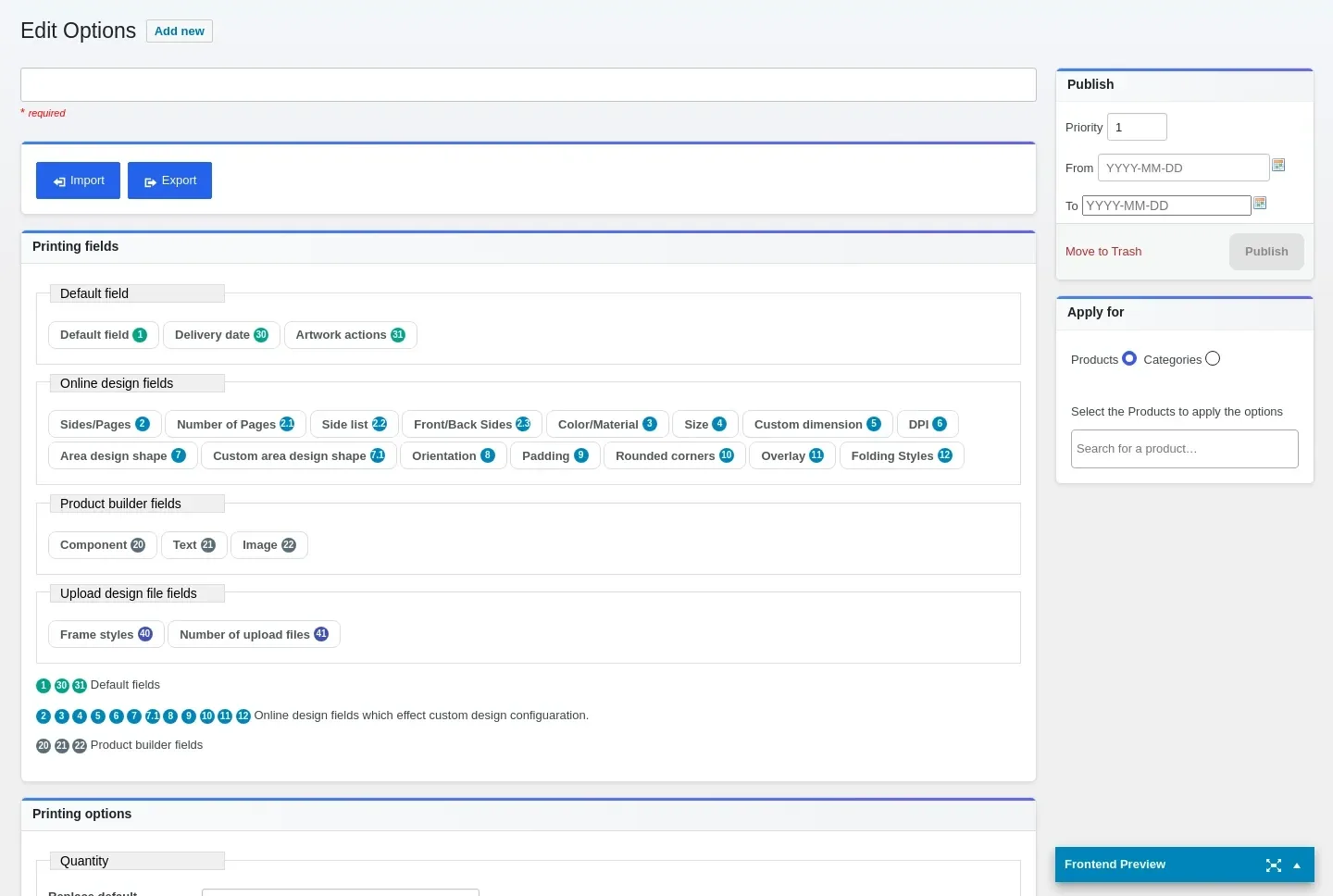Select the Products radio button
This screenshot has width=1333, height=896.
tap(1129, 358)
